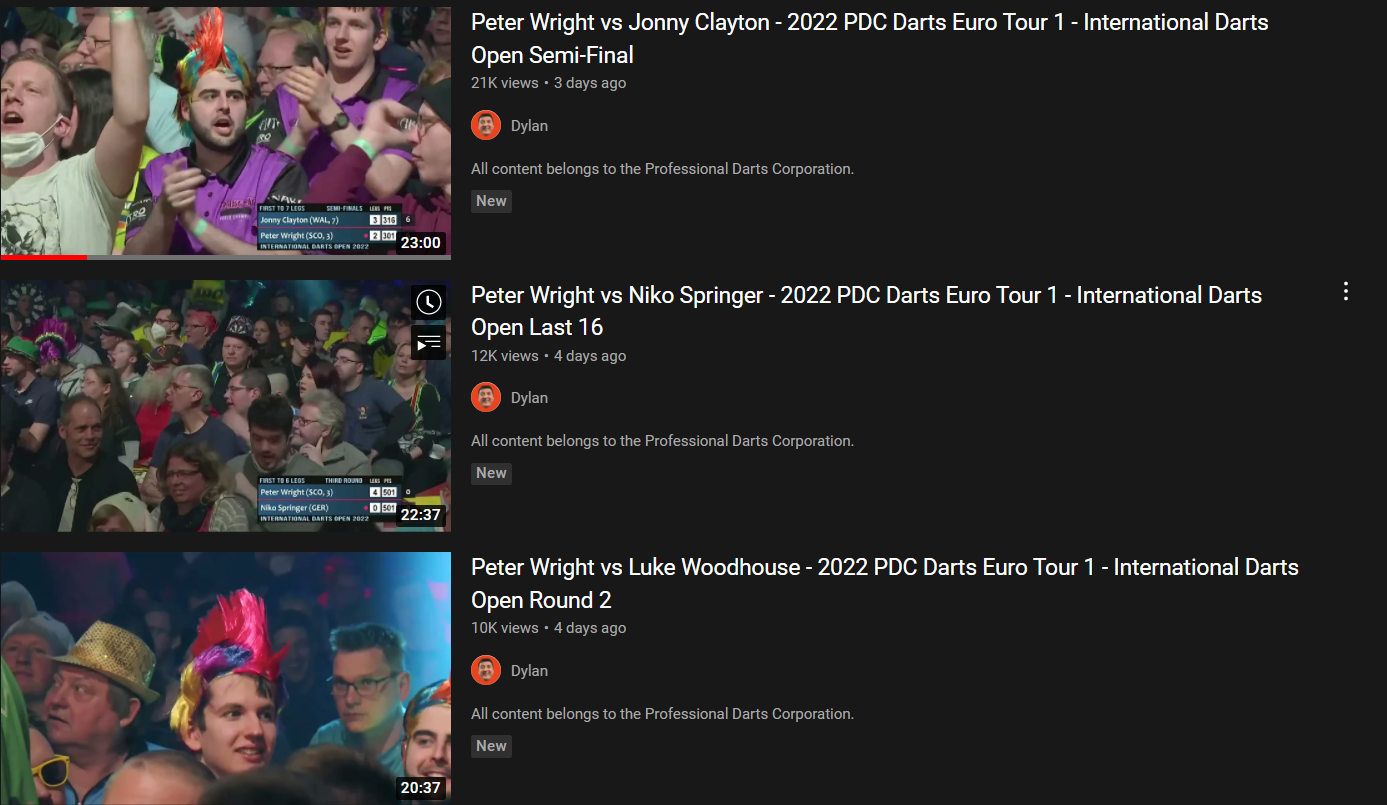Click 23:00 duration badge on first thumbnail
Screen dimensions: 1387x805
click(x=421, y=242)
